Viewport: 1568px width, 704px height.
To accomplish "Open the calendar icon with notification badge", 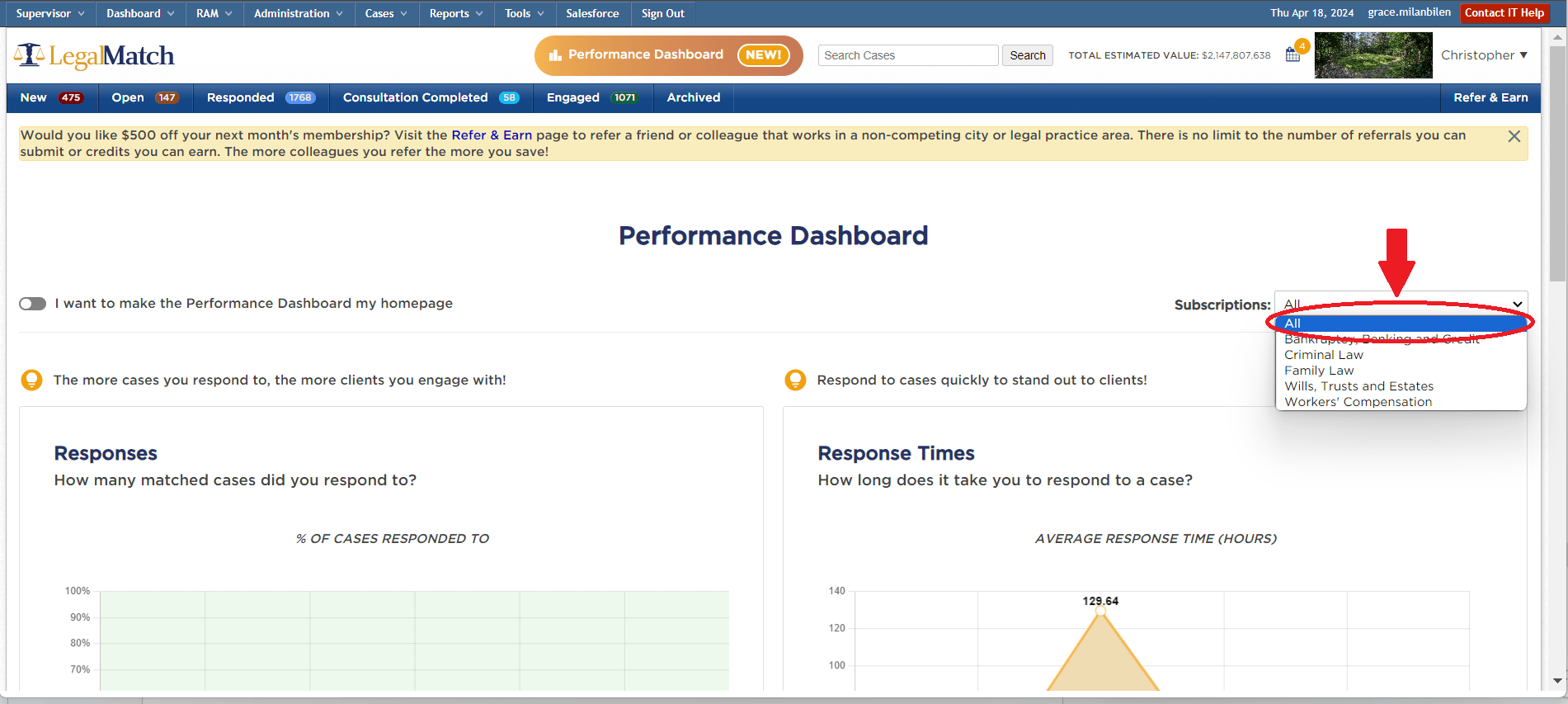I will (x=1293, y=55).
